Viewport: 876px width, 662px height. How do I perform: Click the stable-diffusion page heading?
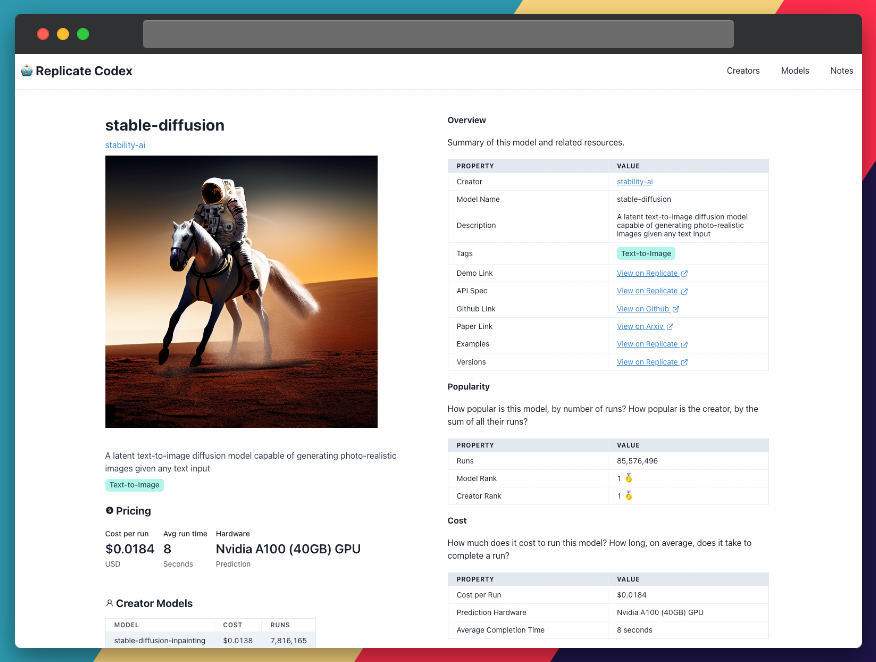tap(165, 125)
